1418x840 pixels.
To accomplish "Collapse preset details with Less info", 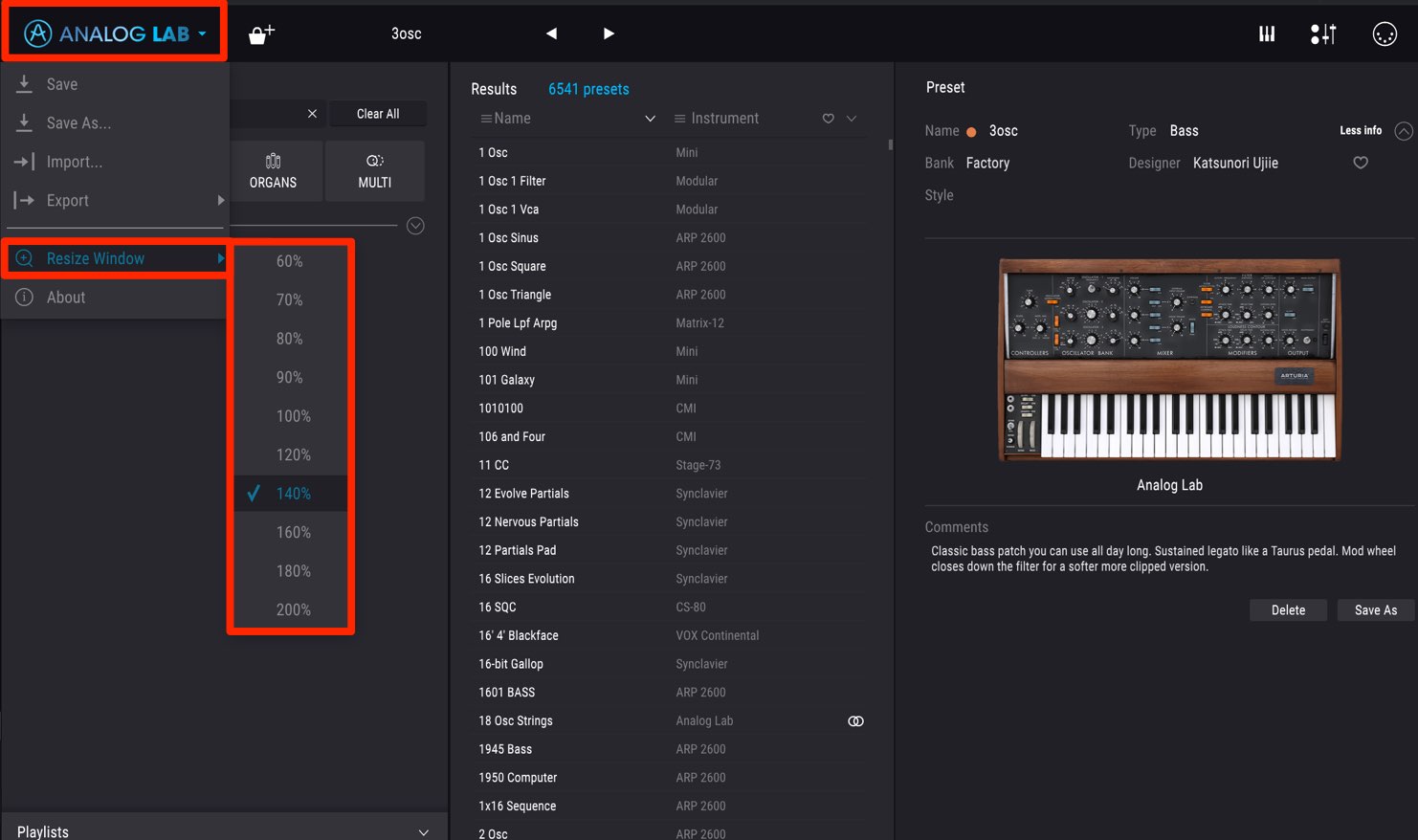I will [x=1361, y=130].
